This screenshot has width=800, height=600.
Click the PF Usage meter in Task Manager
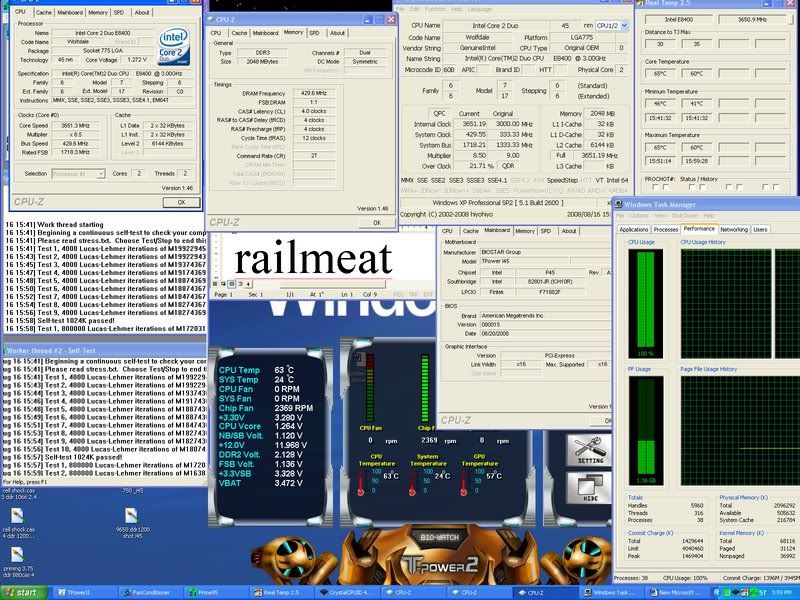(645, 430)
